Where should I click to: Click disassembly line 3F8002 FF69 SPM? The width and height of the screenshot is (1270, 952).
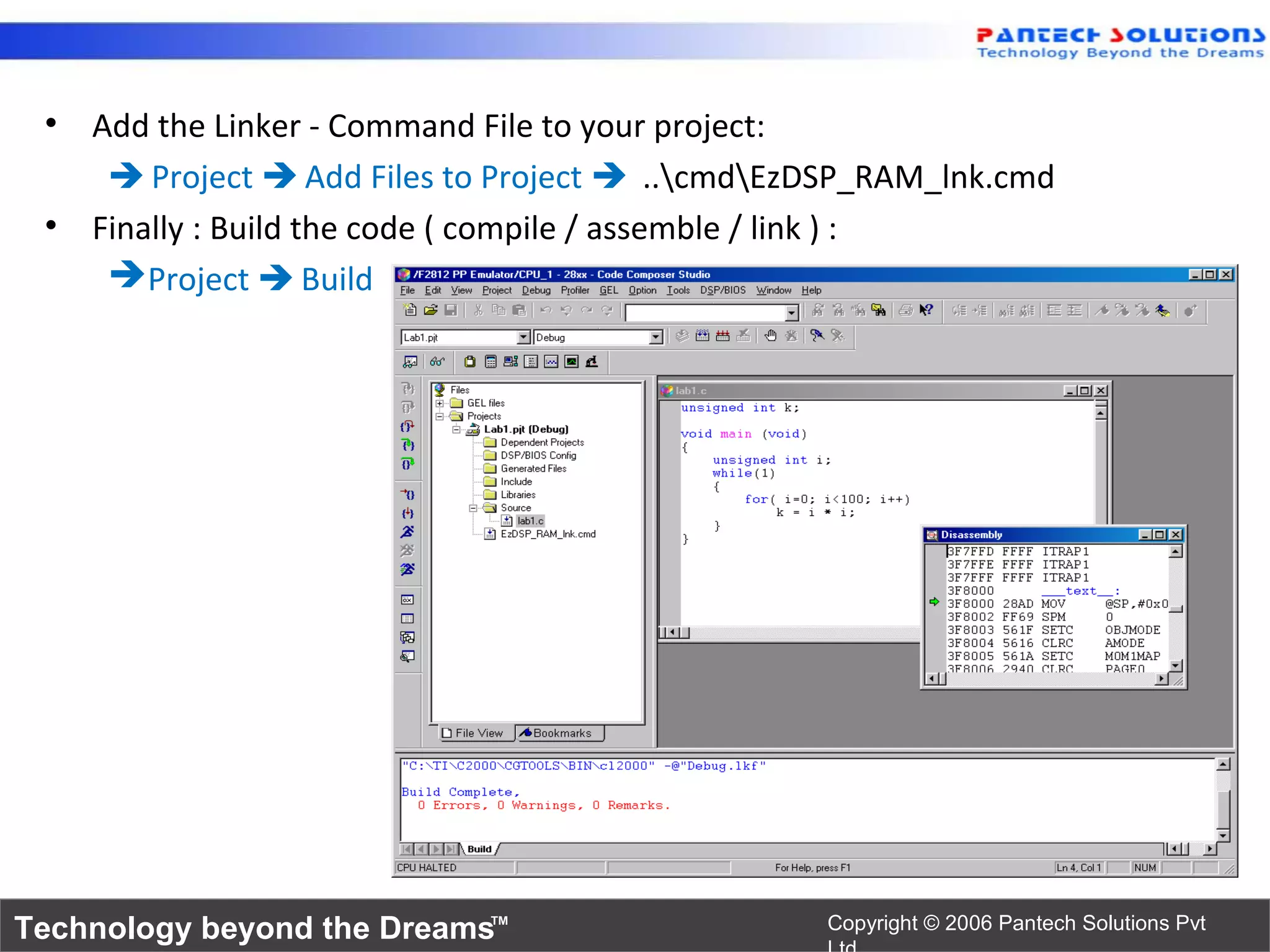pos(1030,617)
